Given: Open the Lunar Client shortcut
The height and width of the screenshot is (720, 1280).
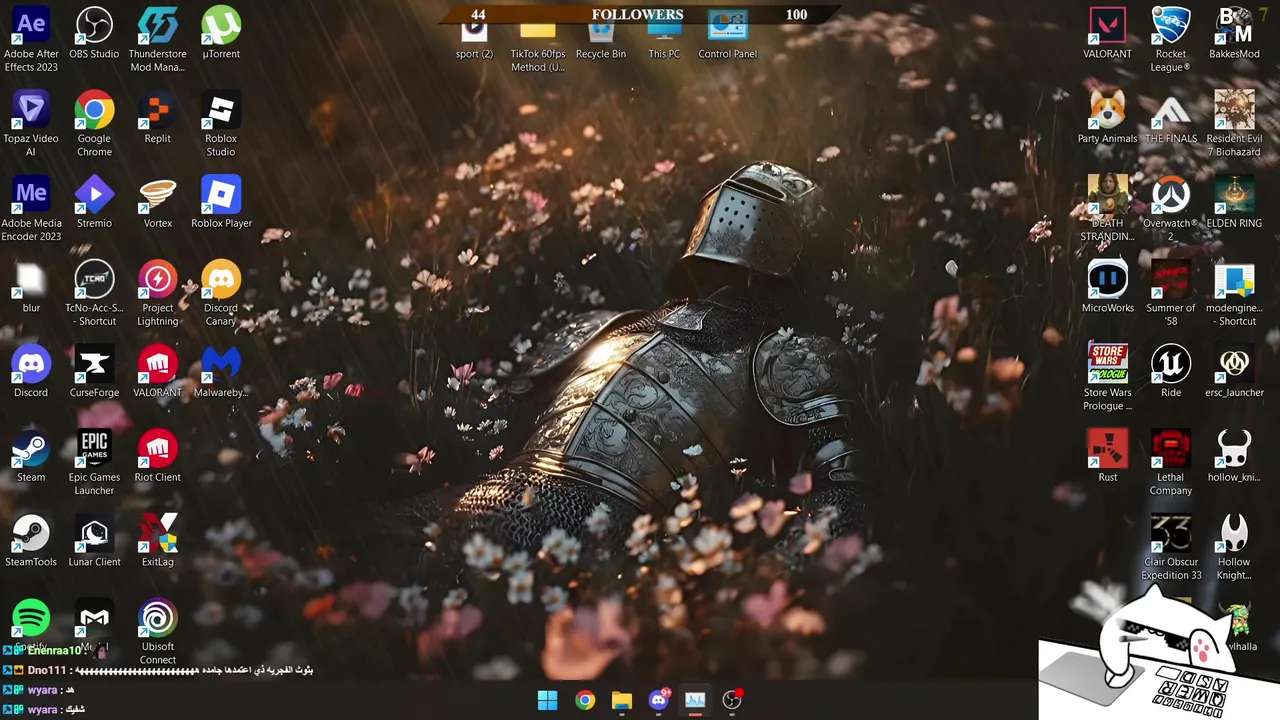Looking at the screenshot, I should click(94, 542).
